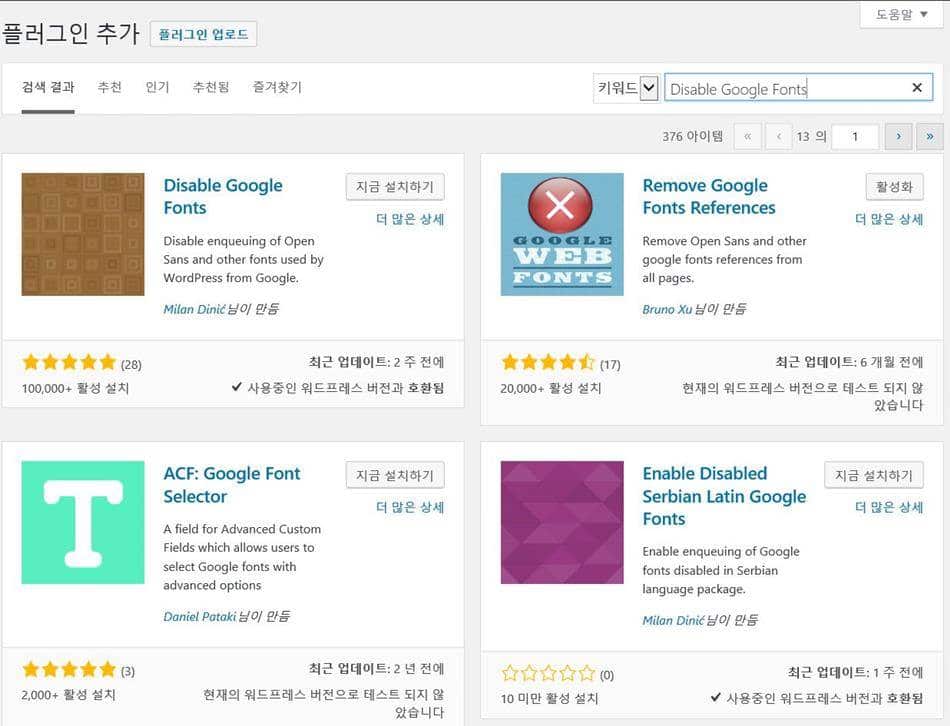Click the page number input showing 1
Image resolution: width=950 pixels, height=726 pixels.
pos(855,136)
